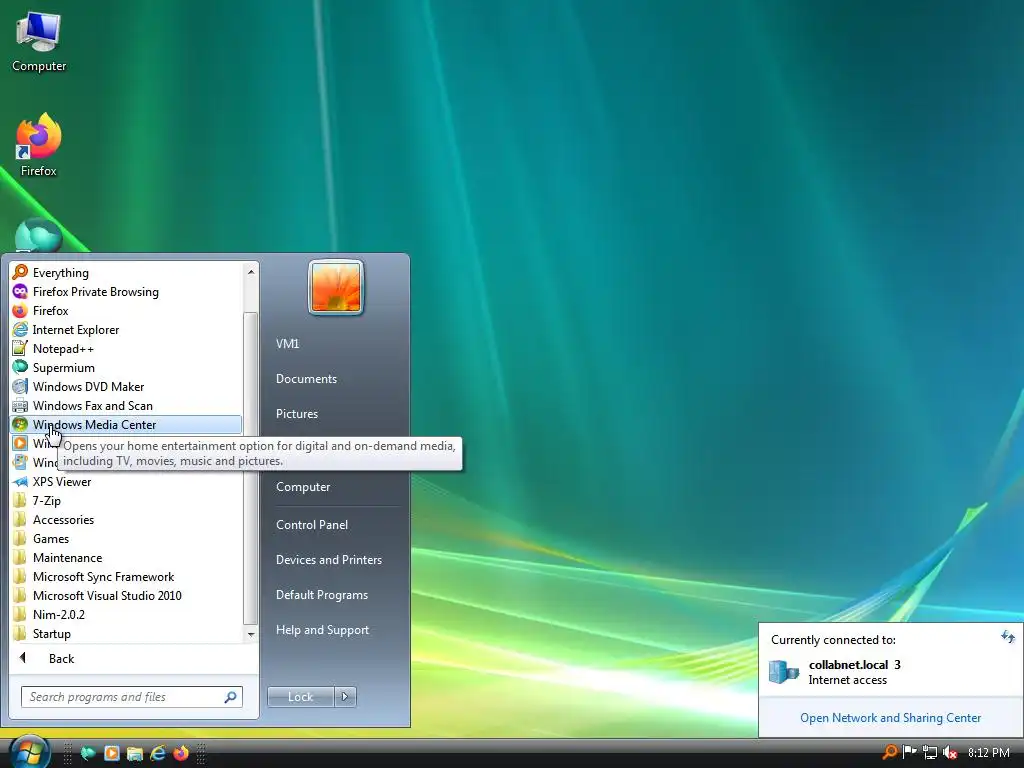Open Computer in the Start menu right pane
This screenshot has width=1024, height=768.
coord(303,487)
